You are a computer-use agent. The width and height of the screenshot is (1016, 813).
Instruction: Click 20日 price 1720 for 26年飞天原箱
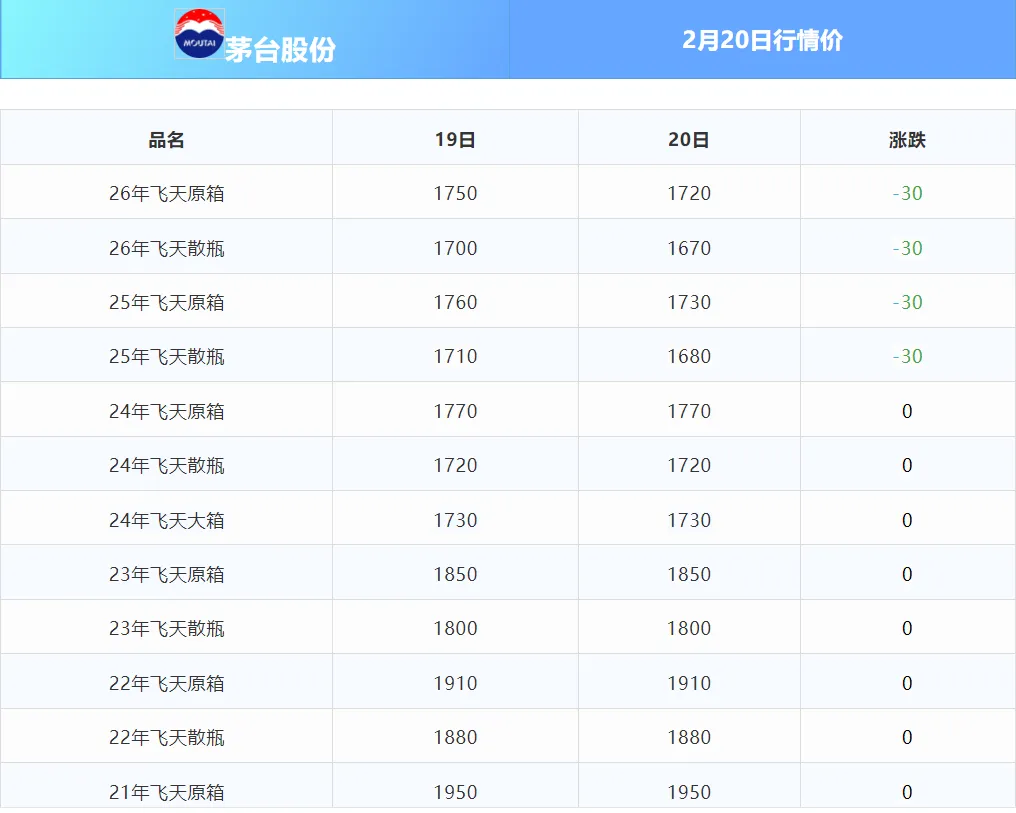[x=689, y=193]
